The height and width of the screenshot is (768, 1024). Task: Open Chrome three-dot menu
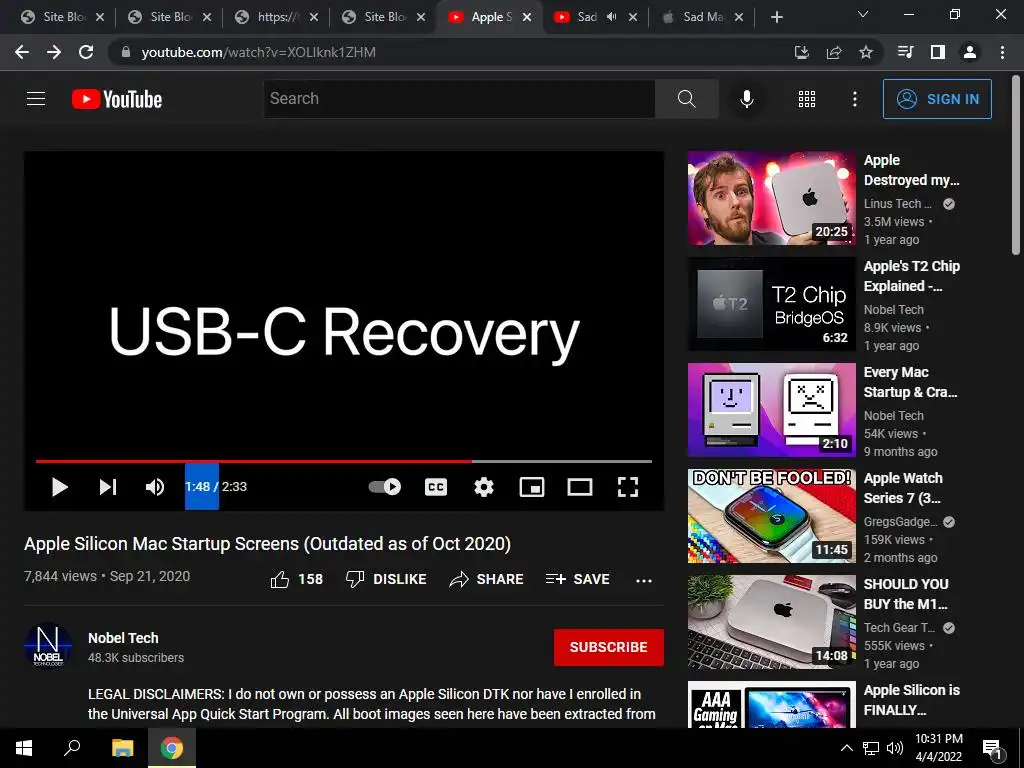pos(1002,52)
